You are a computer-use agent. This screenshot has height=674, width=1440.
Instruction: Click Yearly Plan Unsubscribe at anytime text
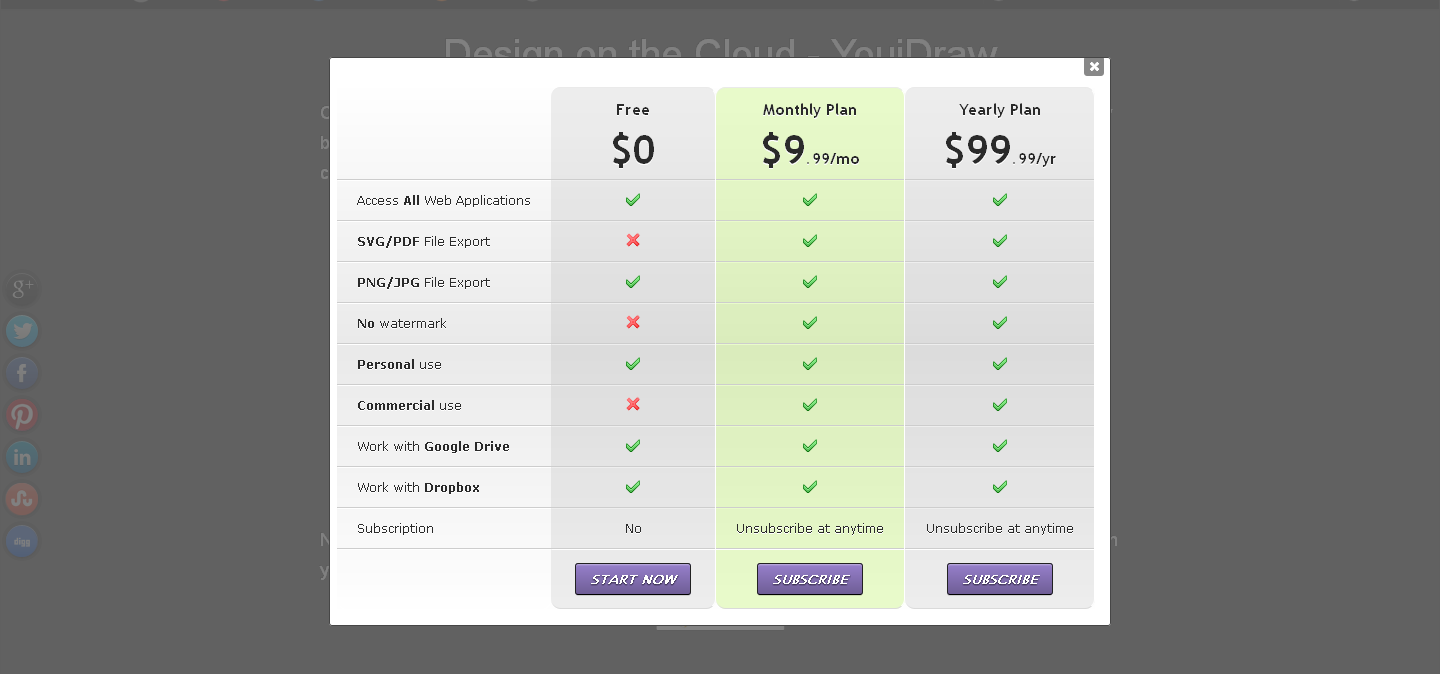1000,528
